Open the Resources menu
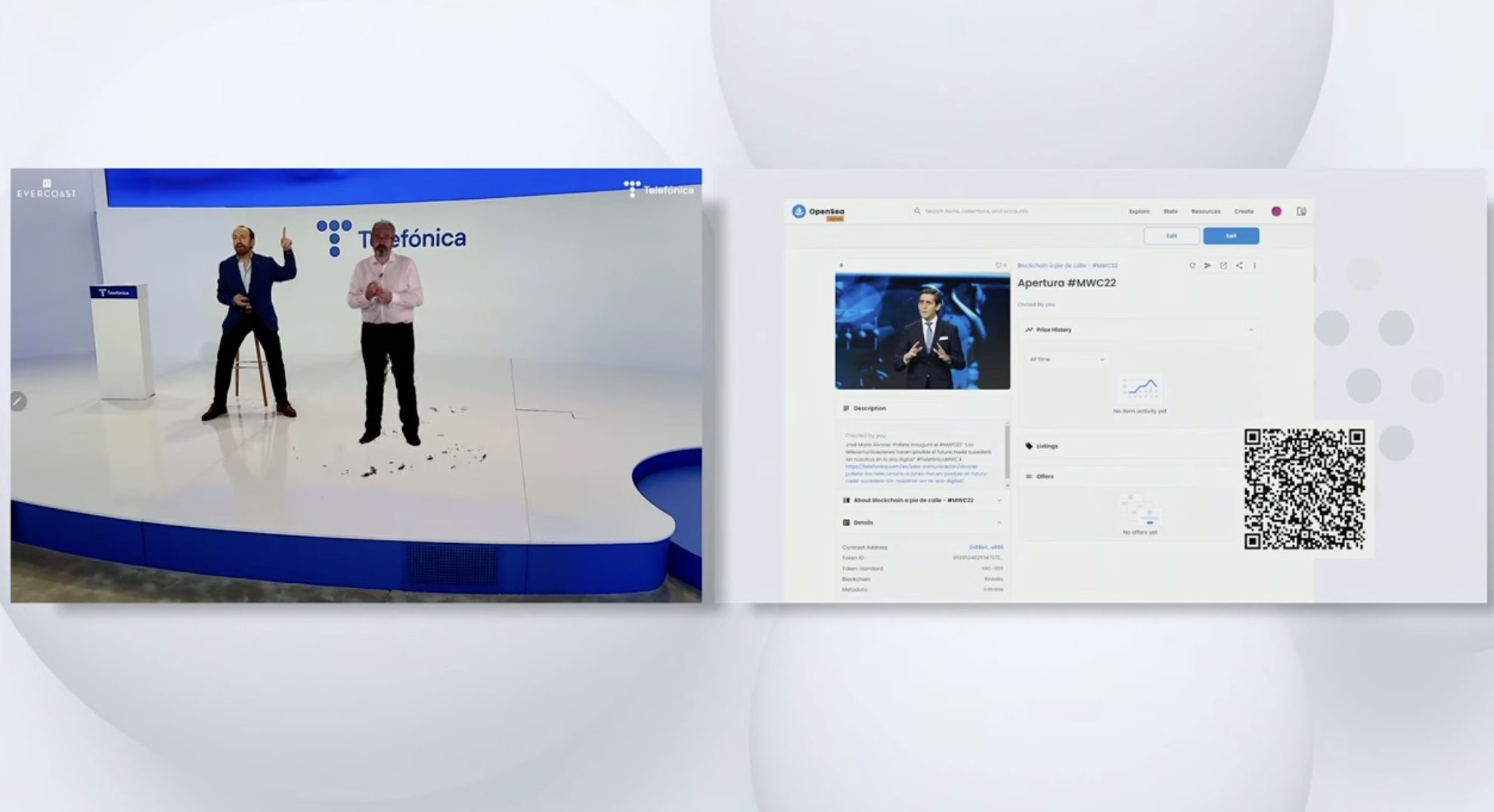The width and height of the screenshot is (1494, 812). (x=1206, y=212)
